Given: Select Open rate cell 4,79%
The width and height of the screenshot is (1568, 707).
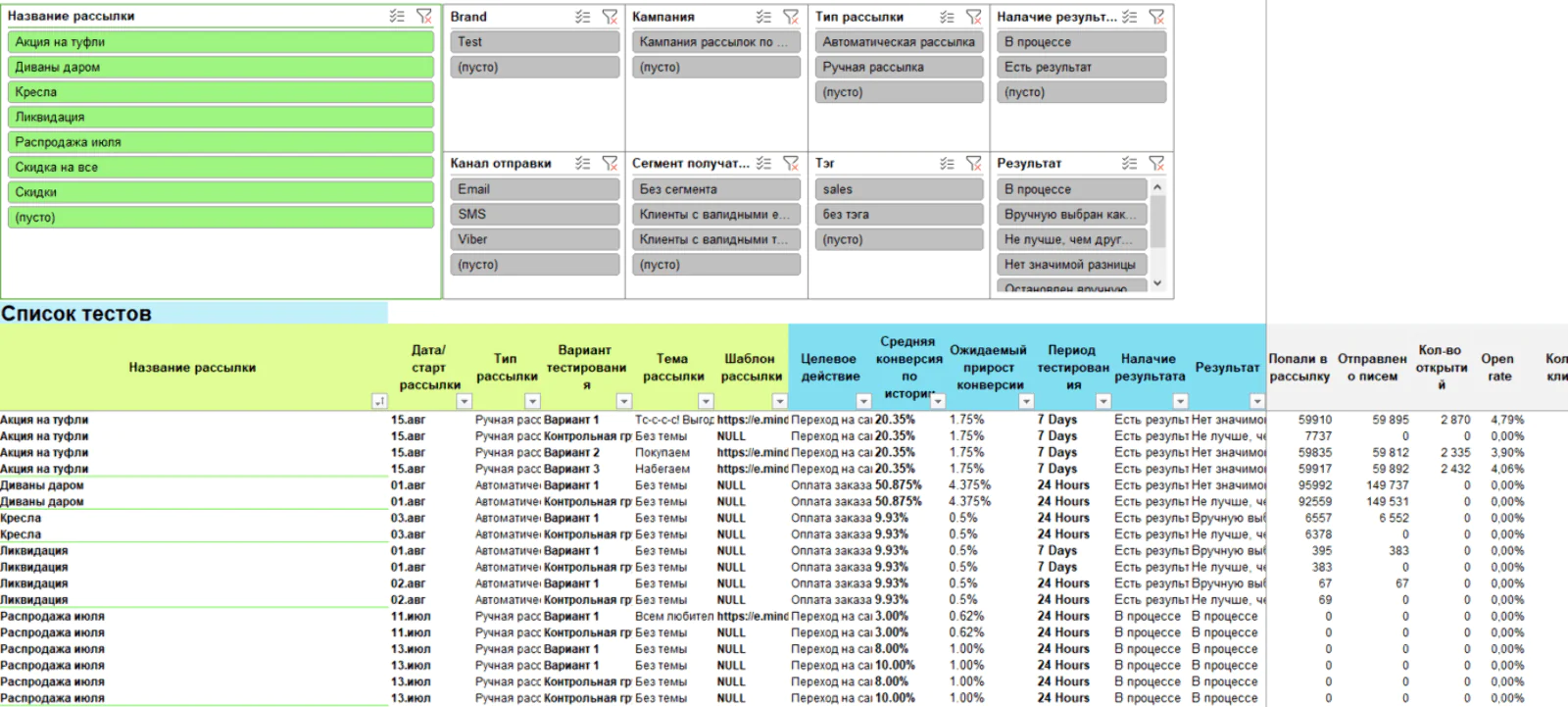Looking at the screenshot, I should pos(1507,420).
